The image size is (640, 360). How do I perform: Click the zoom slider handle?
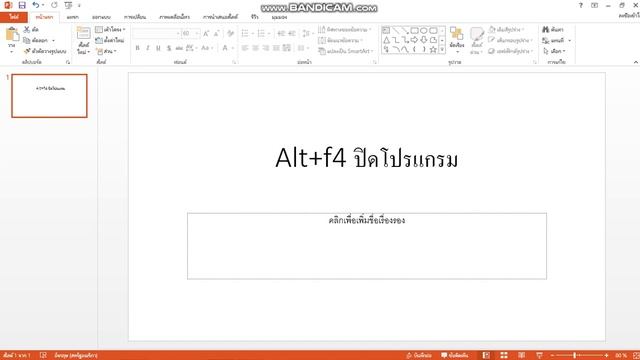point(574,356)
